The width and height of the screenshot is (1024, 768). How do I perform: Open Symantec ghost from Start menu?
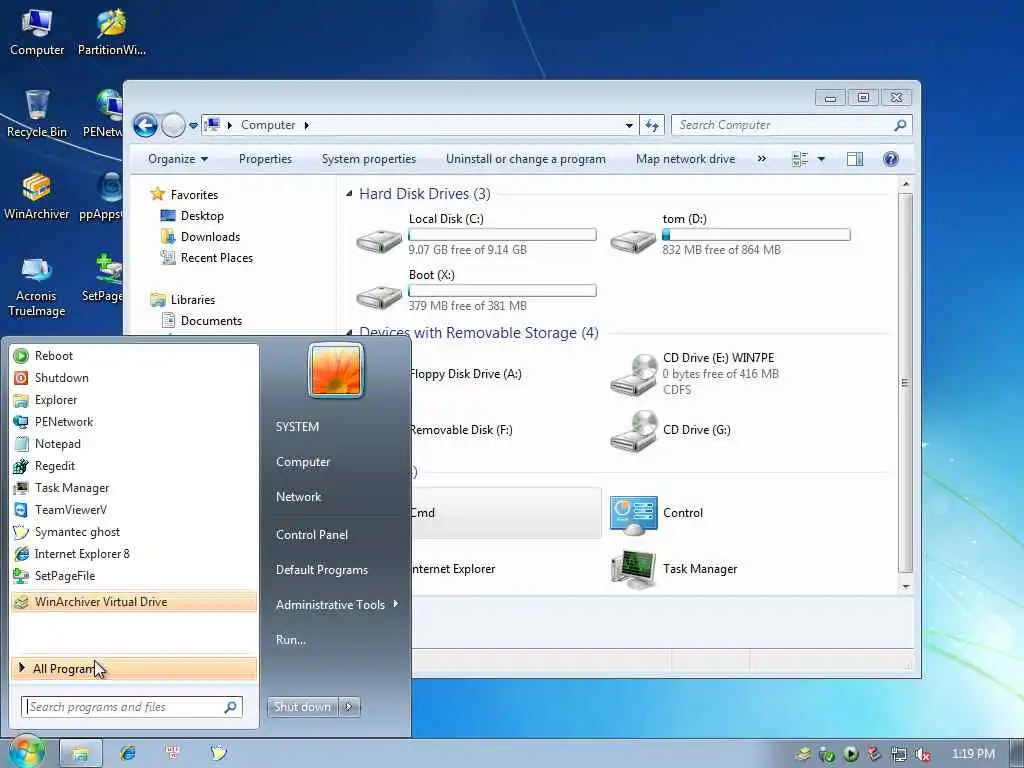tap(134, 532)
